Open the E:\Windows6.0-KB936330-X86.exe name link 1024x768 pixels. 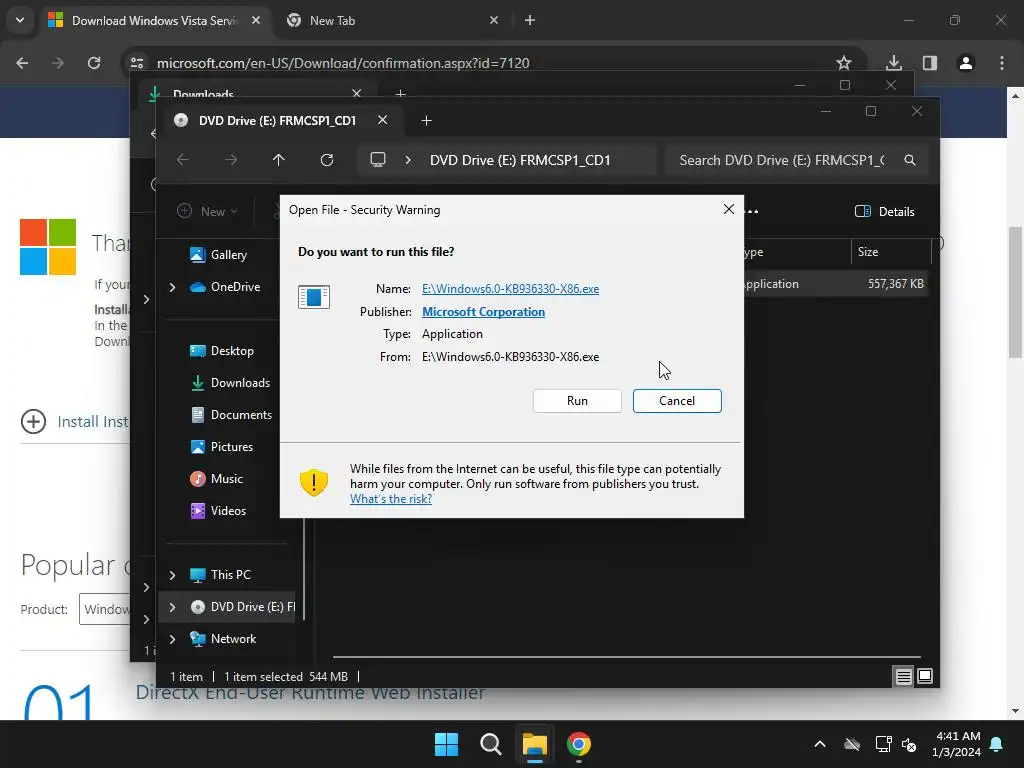coord(510,289)
